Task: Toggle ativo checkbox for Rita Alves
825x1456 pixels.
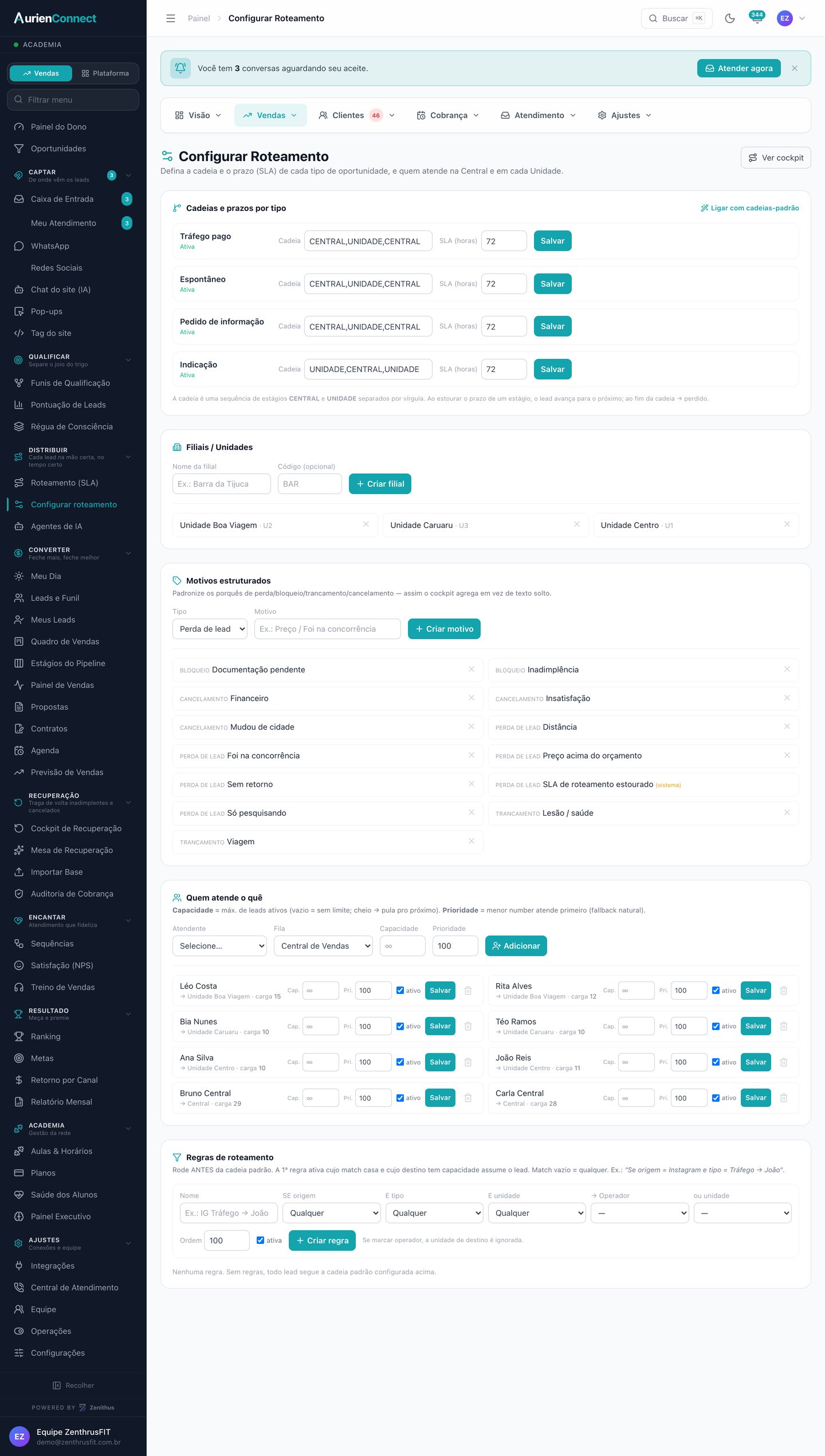Action: [716, 991]
